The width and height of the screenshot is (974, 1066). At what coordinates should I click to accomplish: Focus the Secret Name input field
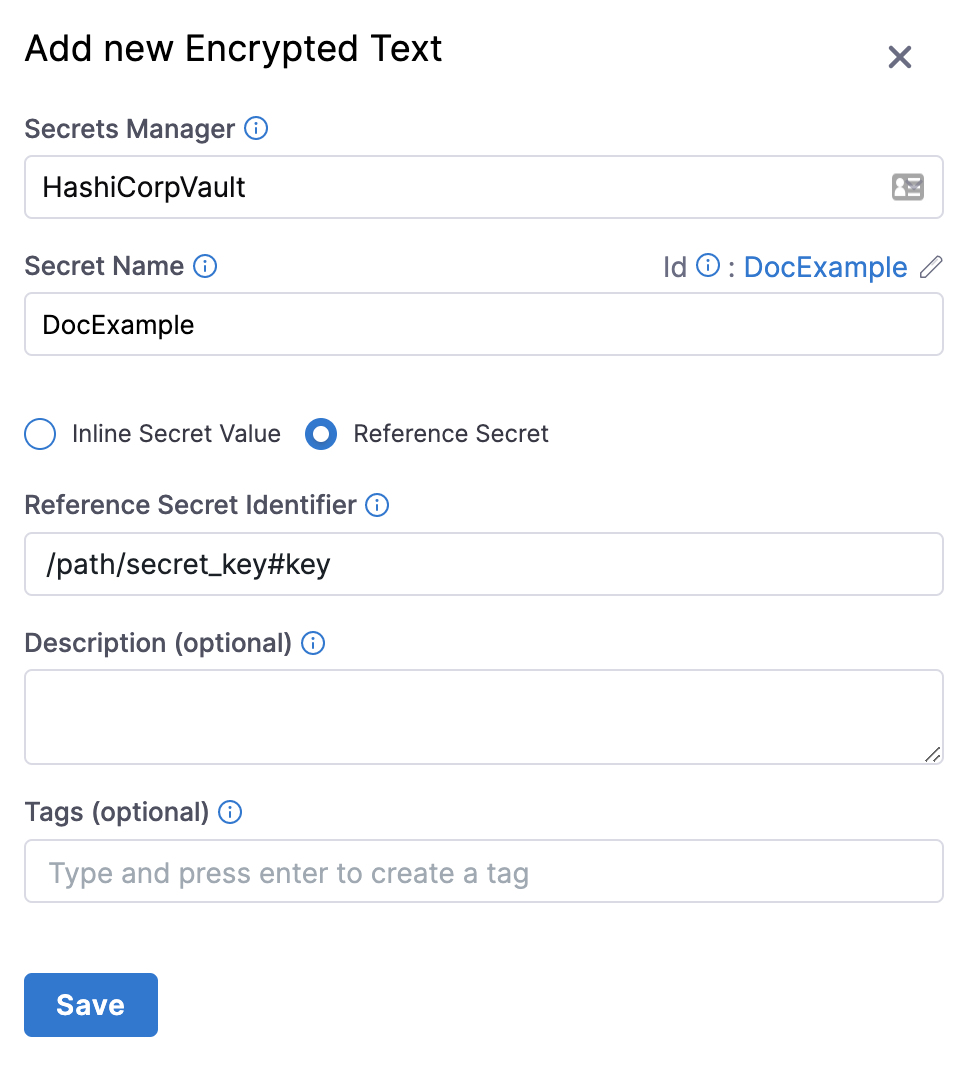[483, 324]
